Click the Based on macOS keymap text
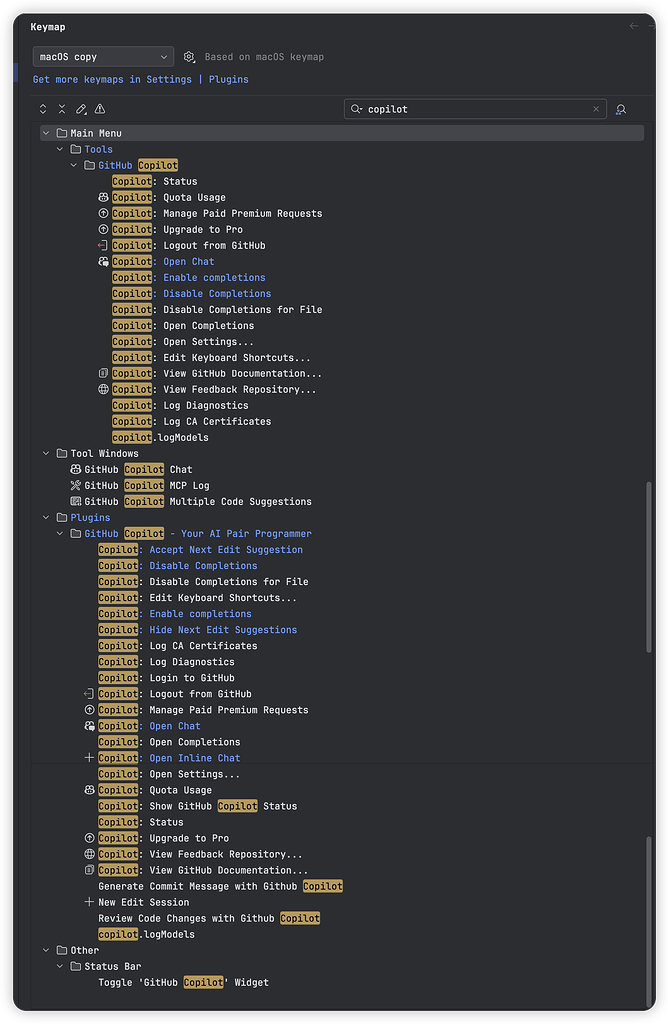 click(x=264, y=57)
